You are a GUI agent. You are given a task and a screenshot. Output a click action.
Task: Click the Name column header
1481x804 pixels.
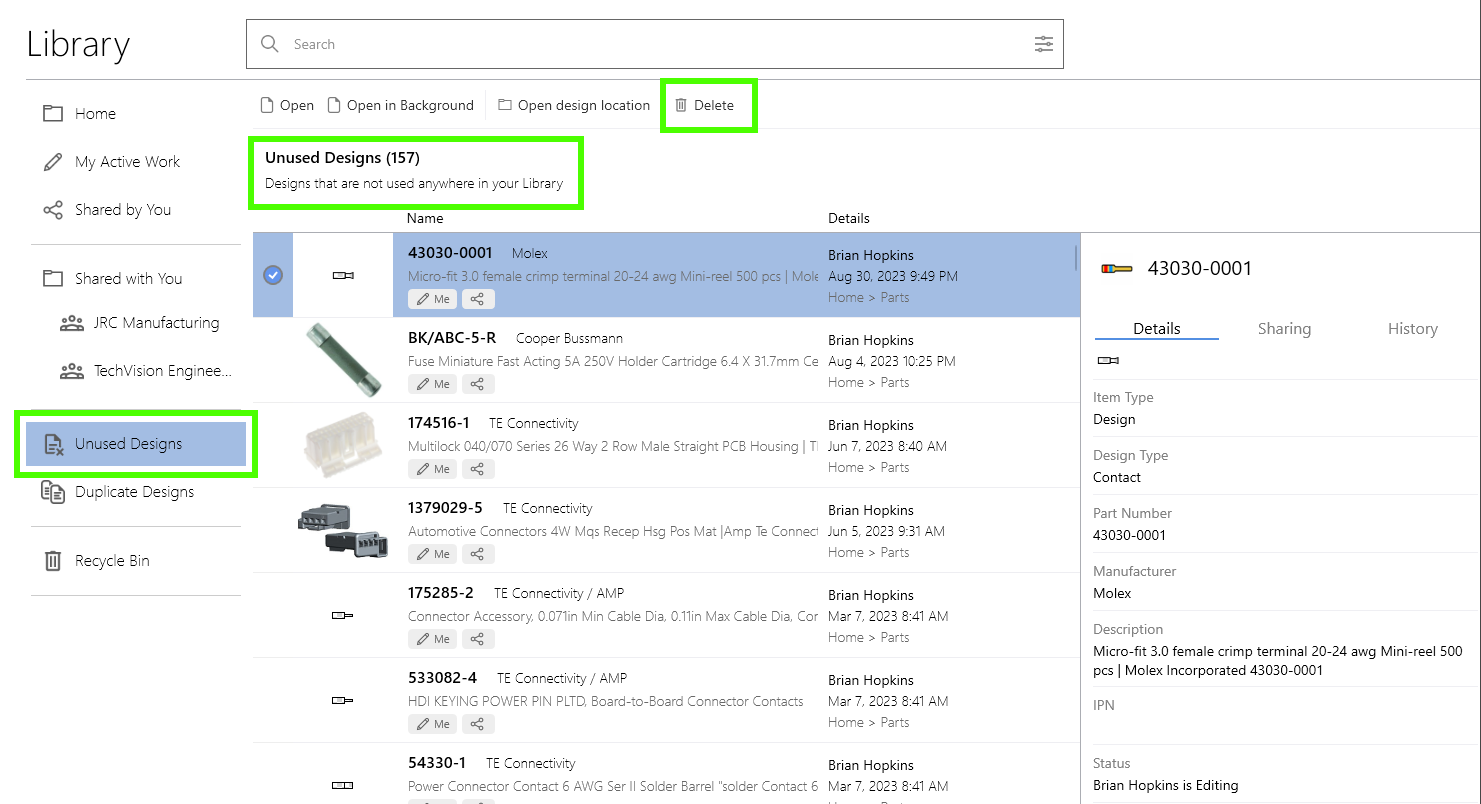425,218
